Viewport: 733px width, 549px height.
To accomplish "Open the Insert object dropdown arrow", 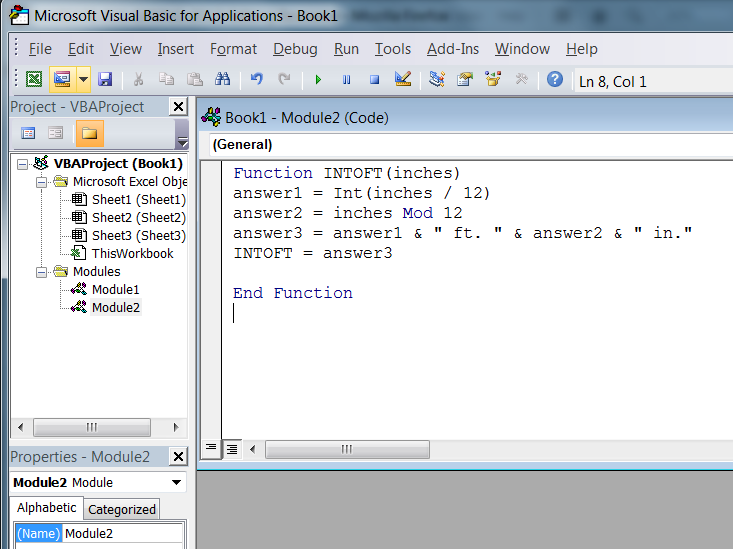I will (83, 79).
